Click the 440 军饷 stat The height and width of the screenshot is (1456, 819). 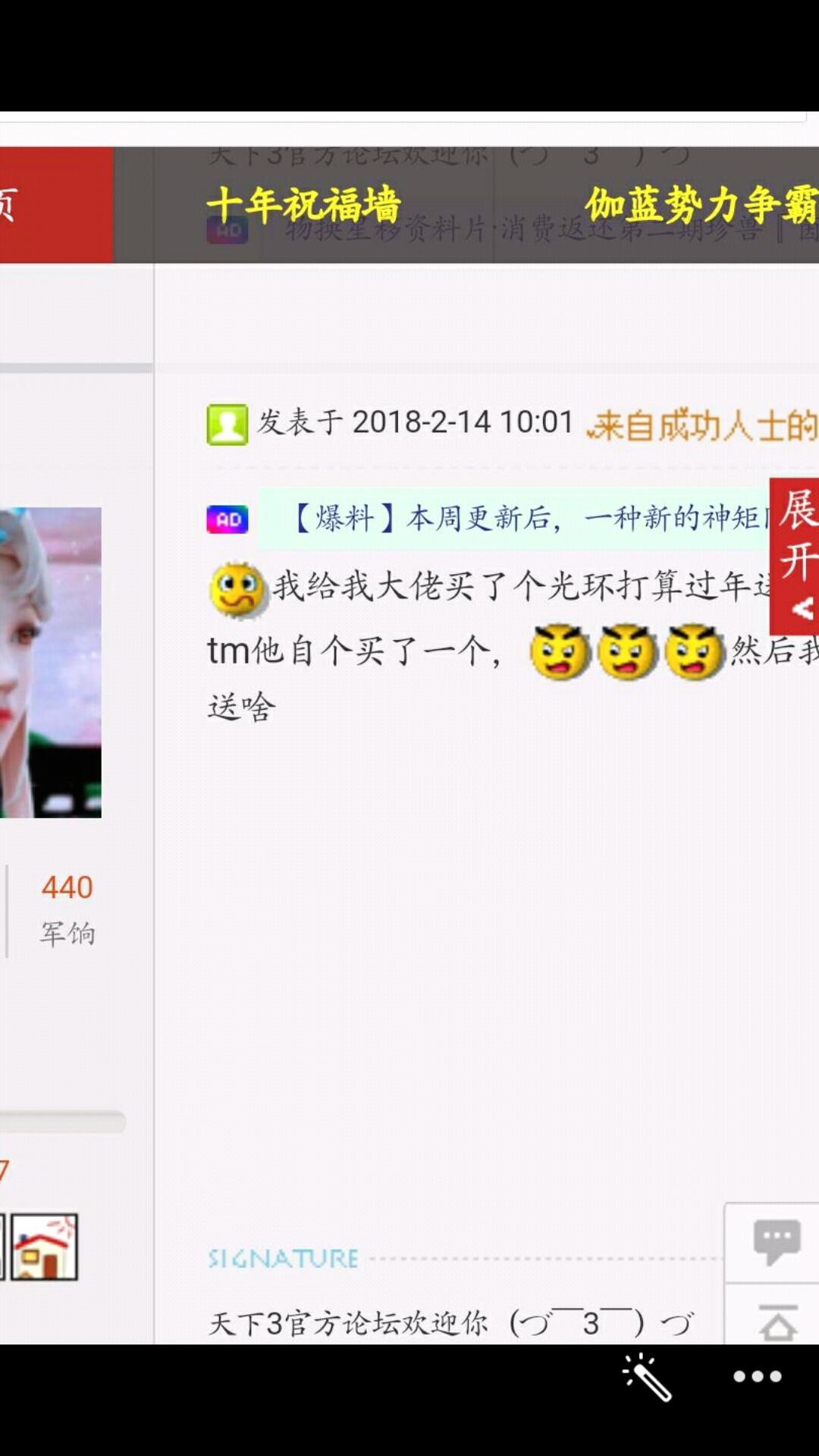point(67,909)
